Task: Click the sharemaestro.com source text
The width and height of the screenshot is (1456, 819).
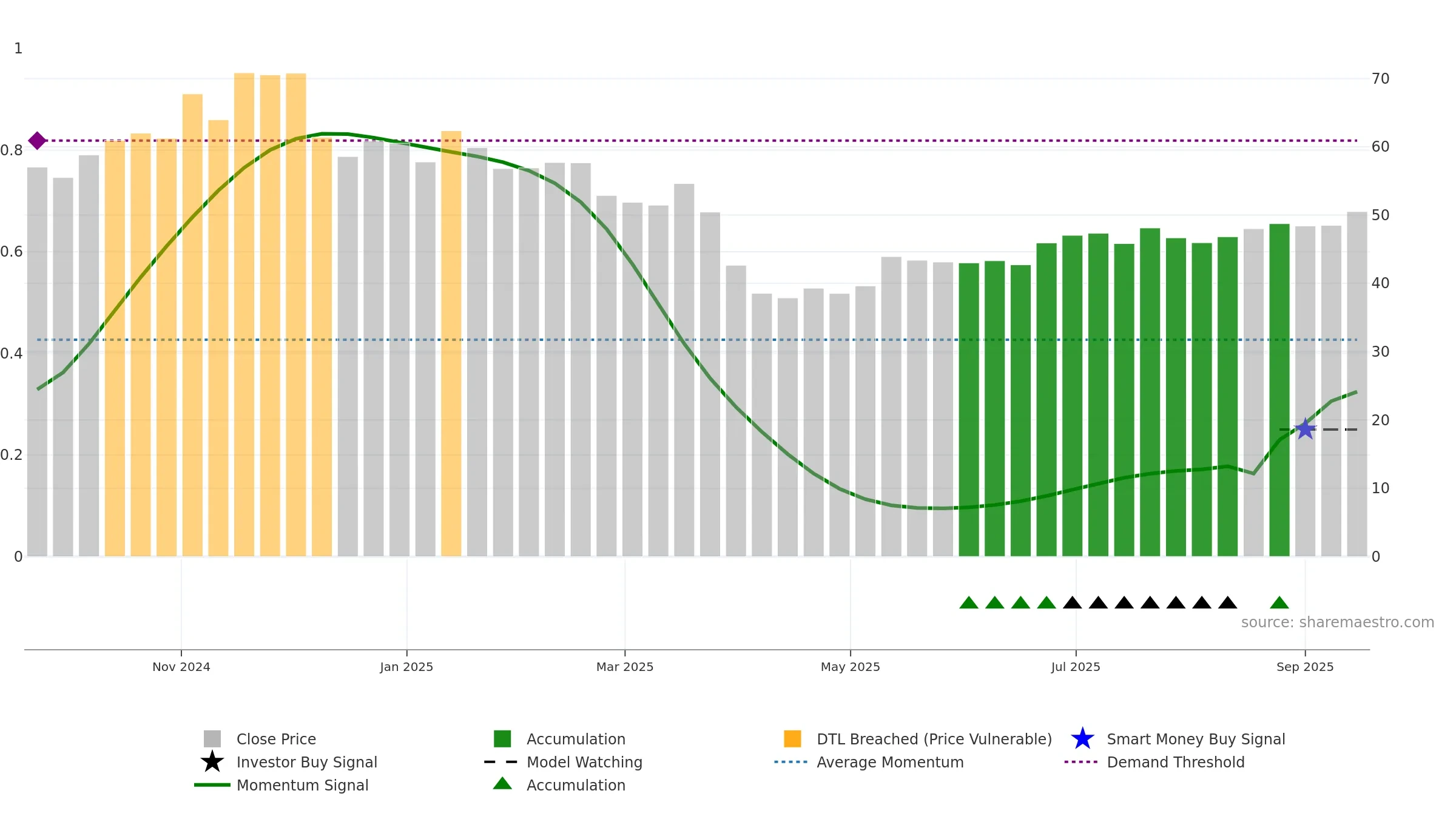Action: tap(1338, 622)
